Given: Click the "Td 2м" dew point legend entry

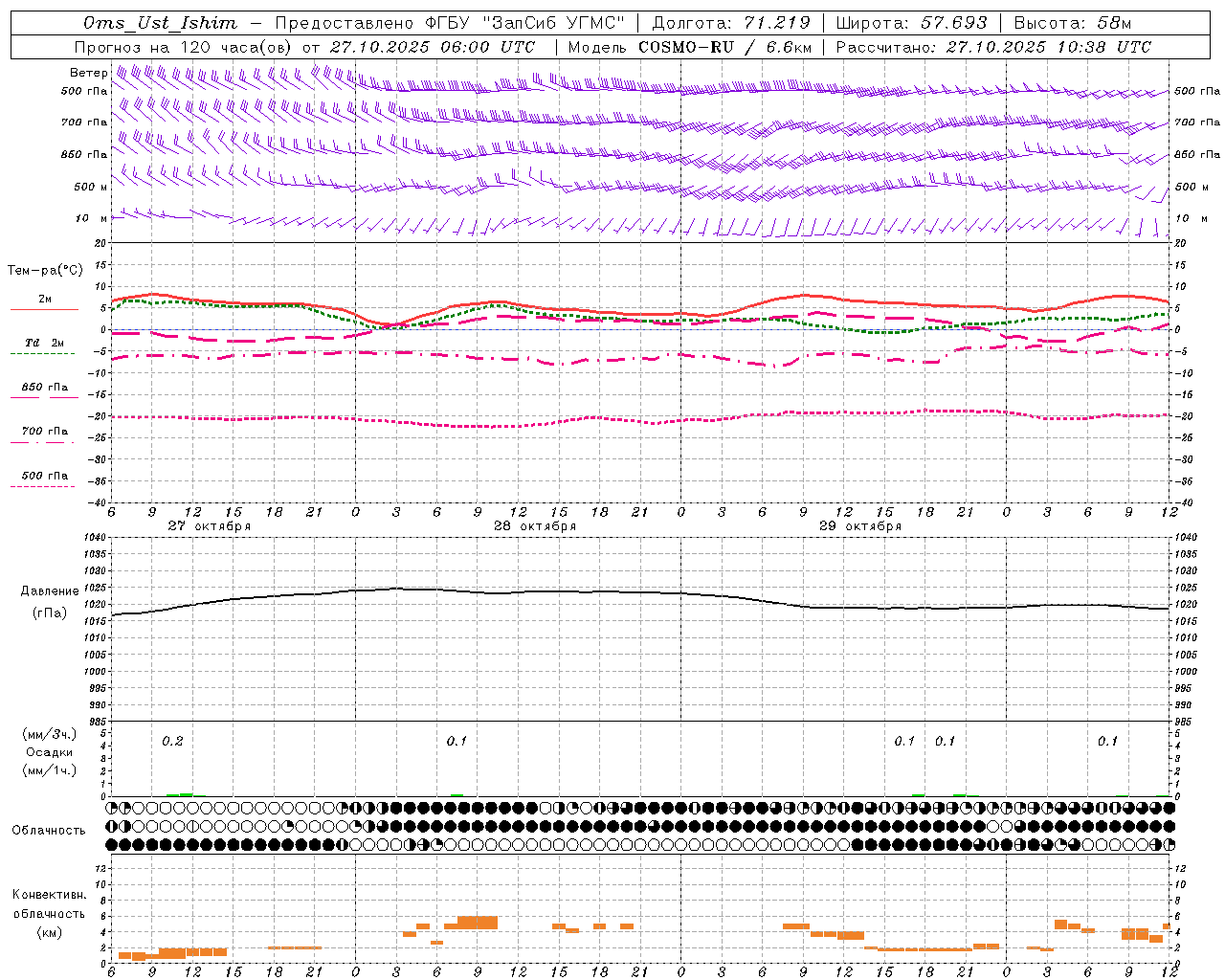Looking at the screenshot, I should tap(45, 343).
